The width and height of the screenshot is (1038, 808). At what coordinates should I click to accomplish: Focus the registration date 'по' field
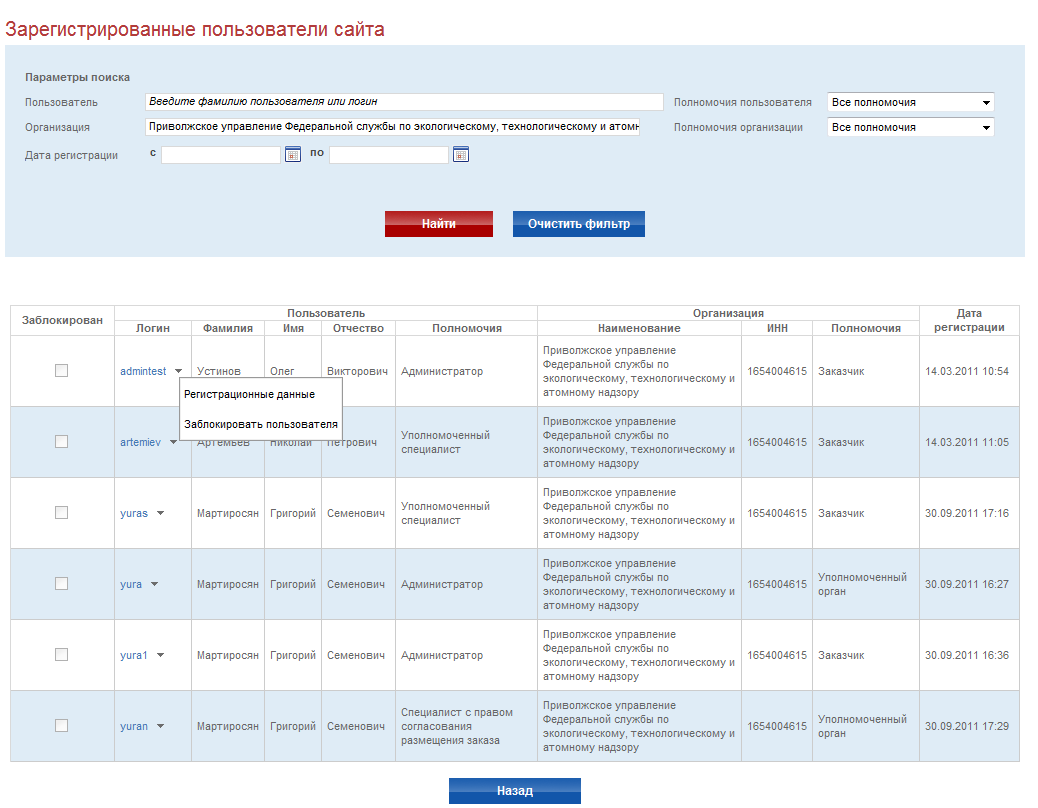pyautogui.click(x=389, y=155)
